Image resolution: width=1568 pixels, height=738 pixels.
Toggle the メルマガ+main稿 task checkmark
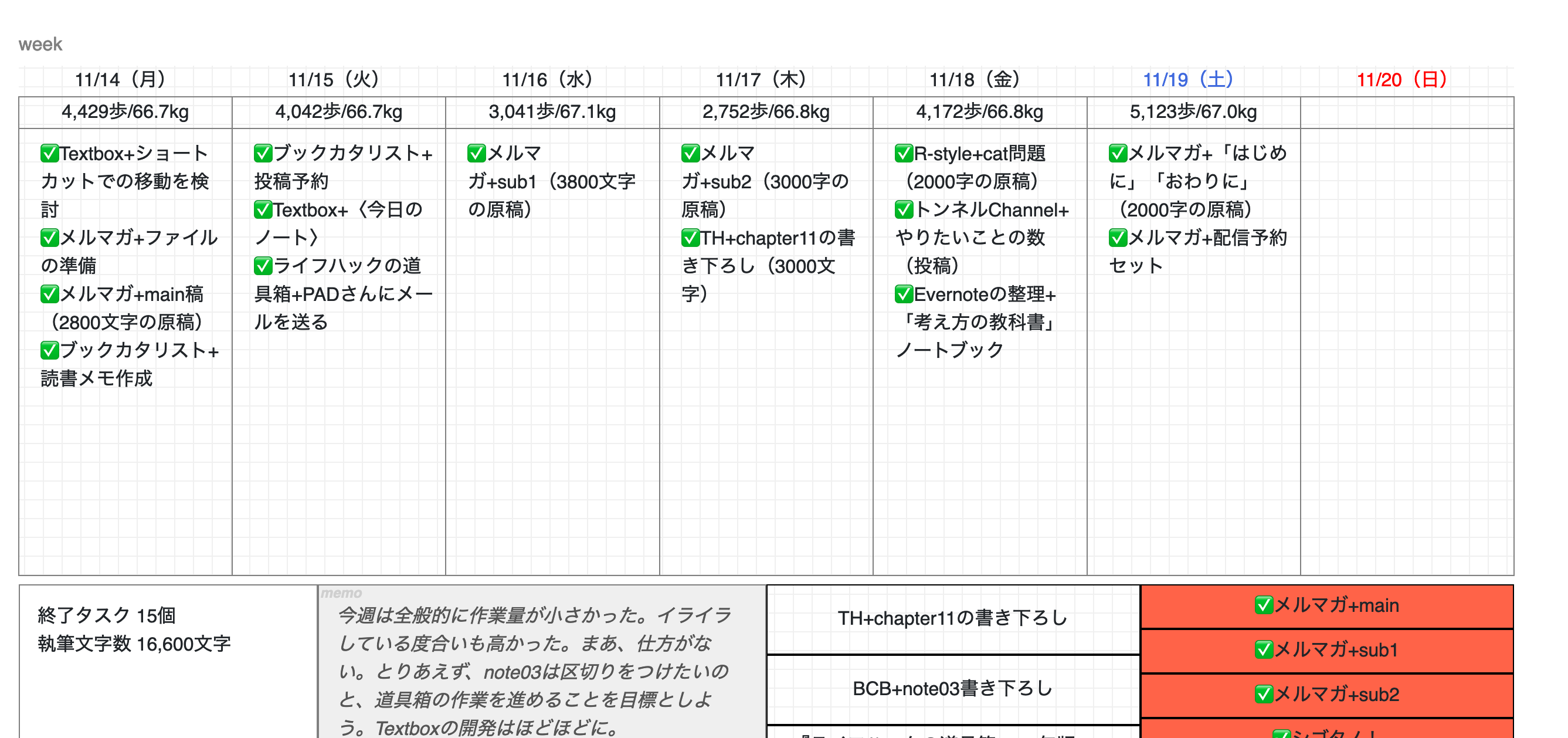49,294
